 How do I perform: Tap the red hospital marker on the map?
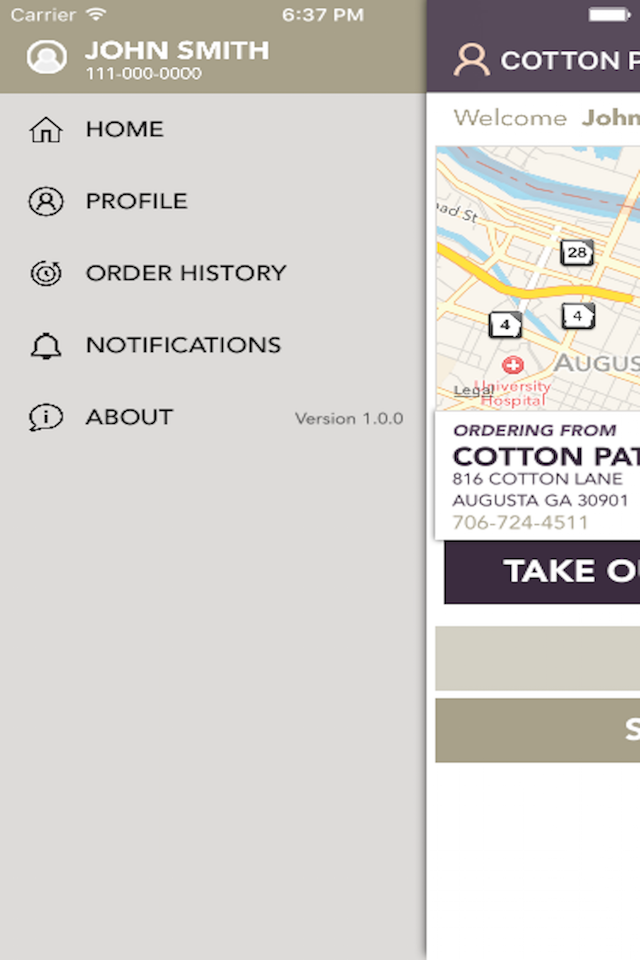(x=513, y=365)
